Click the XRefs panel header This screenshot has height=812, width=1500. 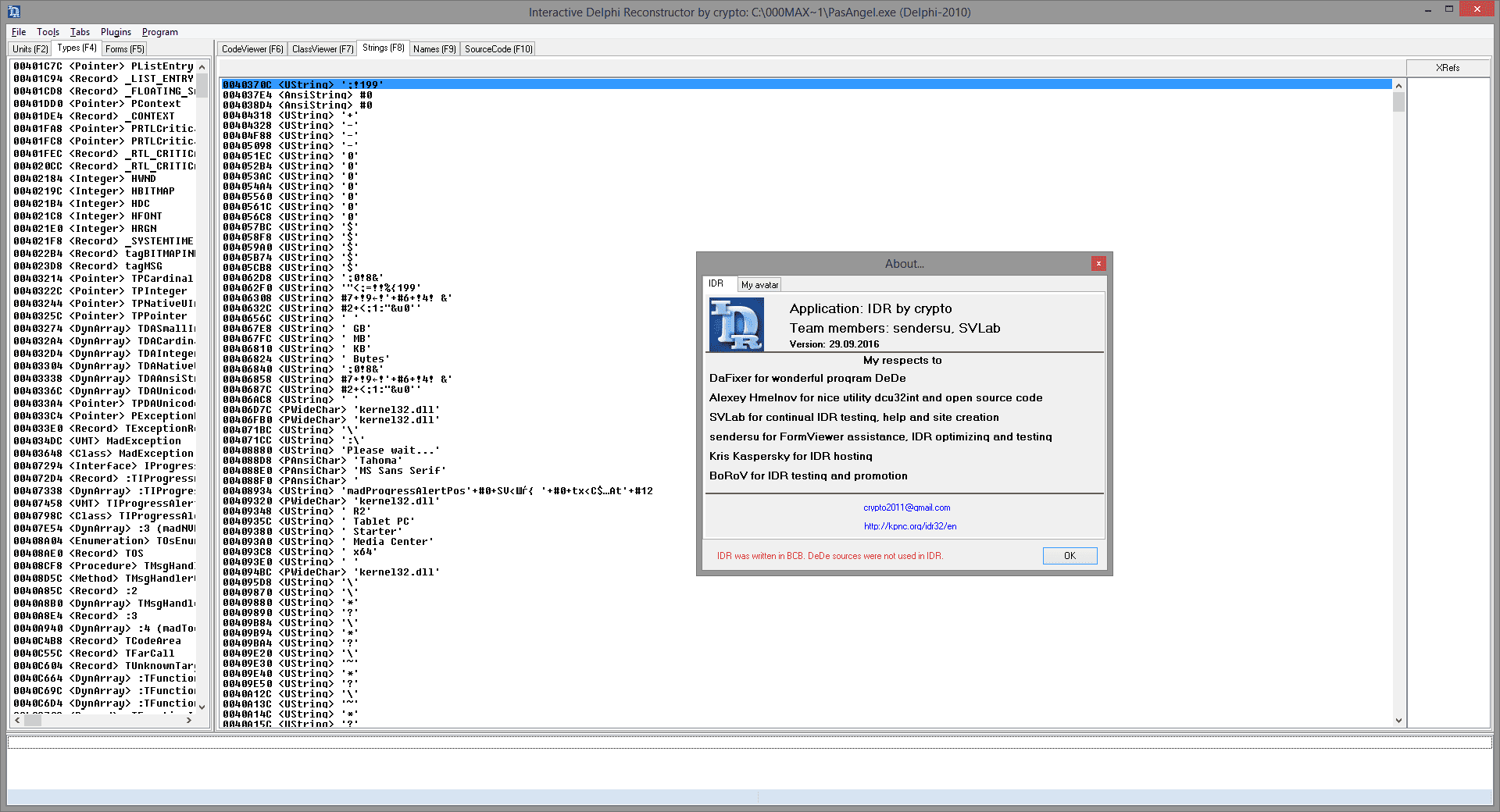1447,68
